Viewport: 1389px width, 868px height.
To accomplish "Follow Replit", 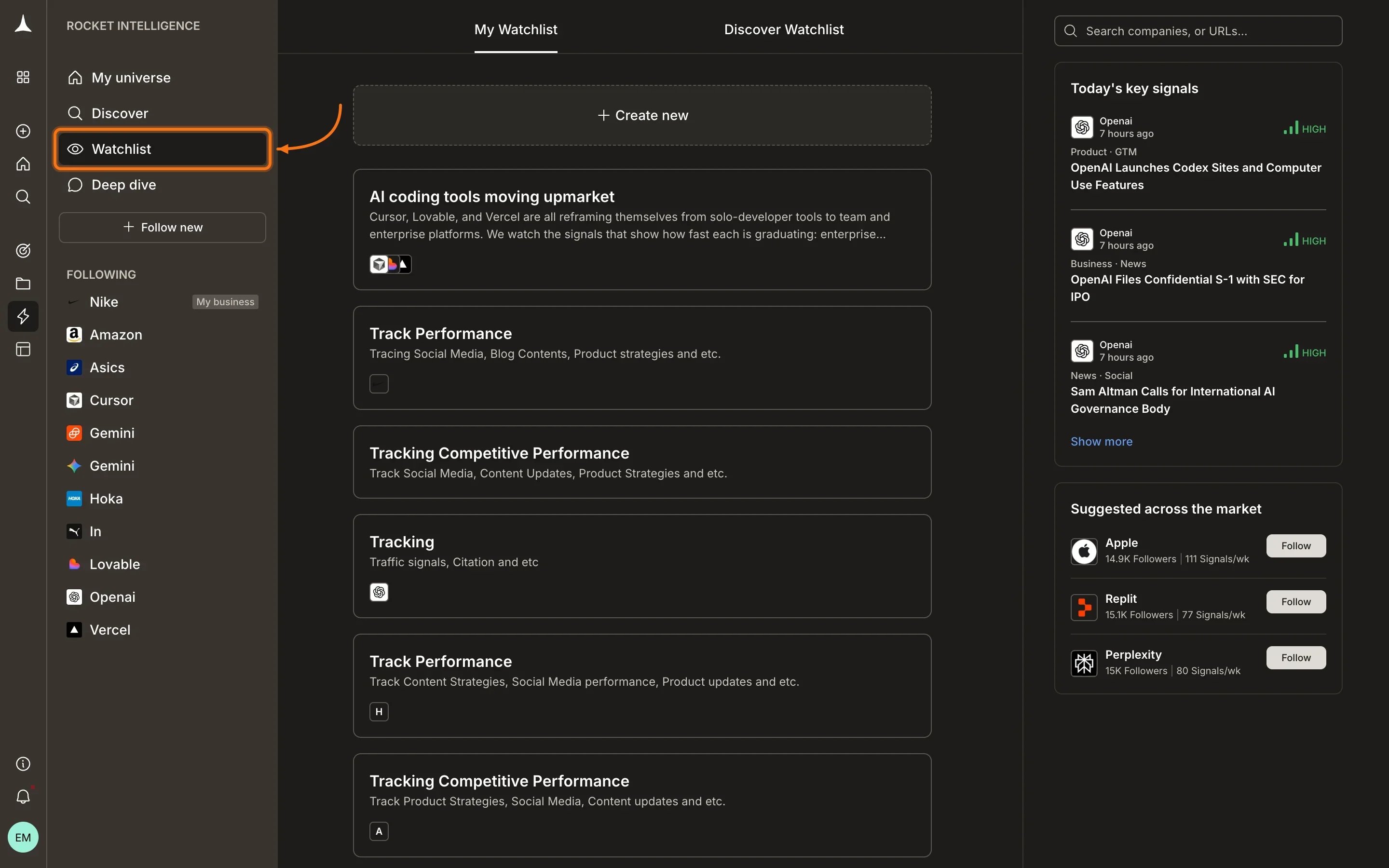I will 1296,602.
